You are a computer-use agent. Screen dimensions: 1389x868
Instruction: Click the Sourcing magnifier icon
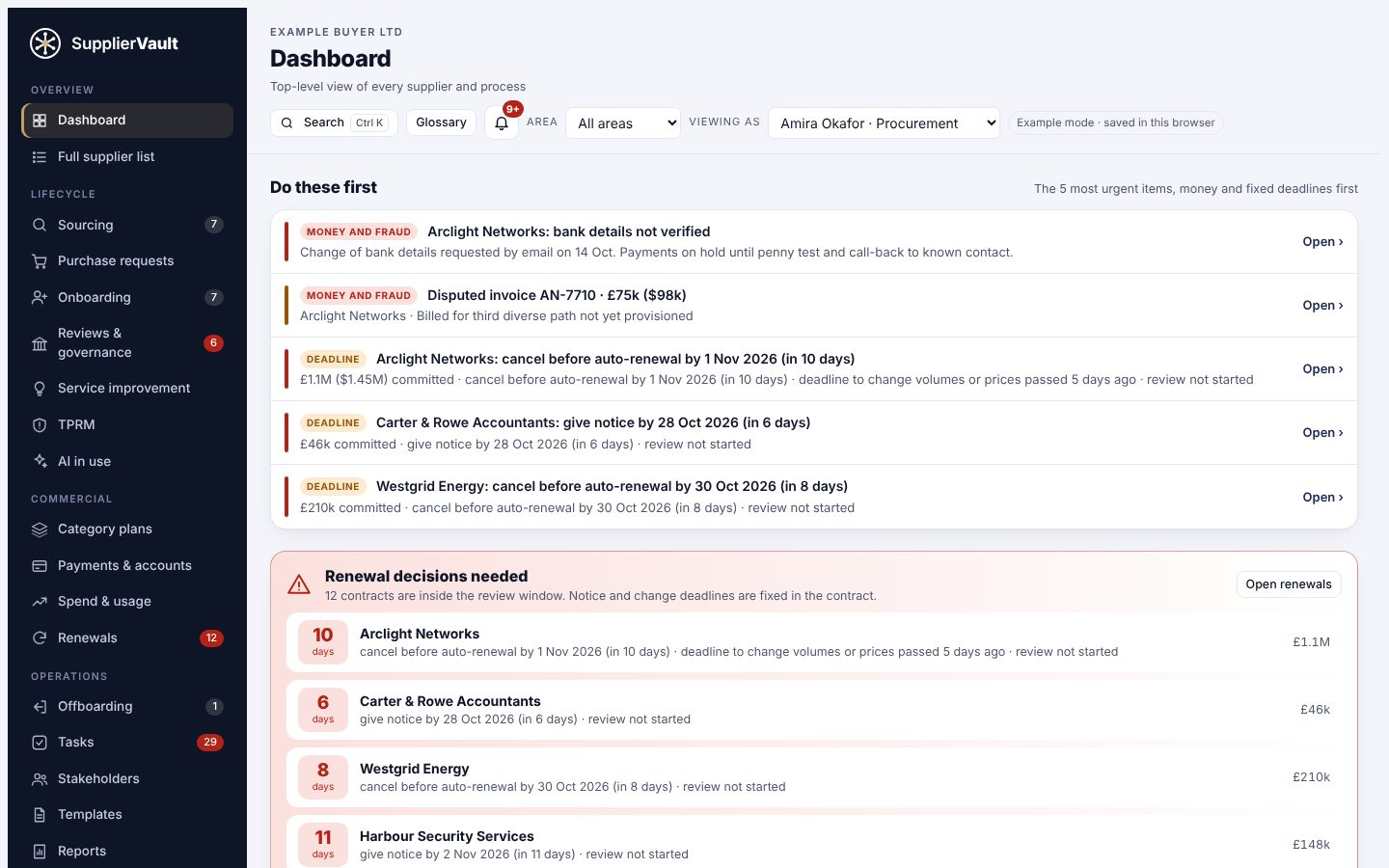(40, 225)
